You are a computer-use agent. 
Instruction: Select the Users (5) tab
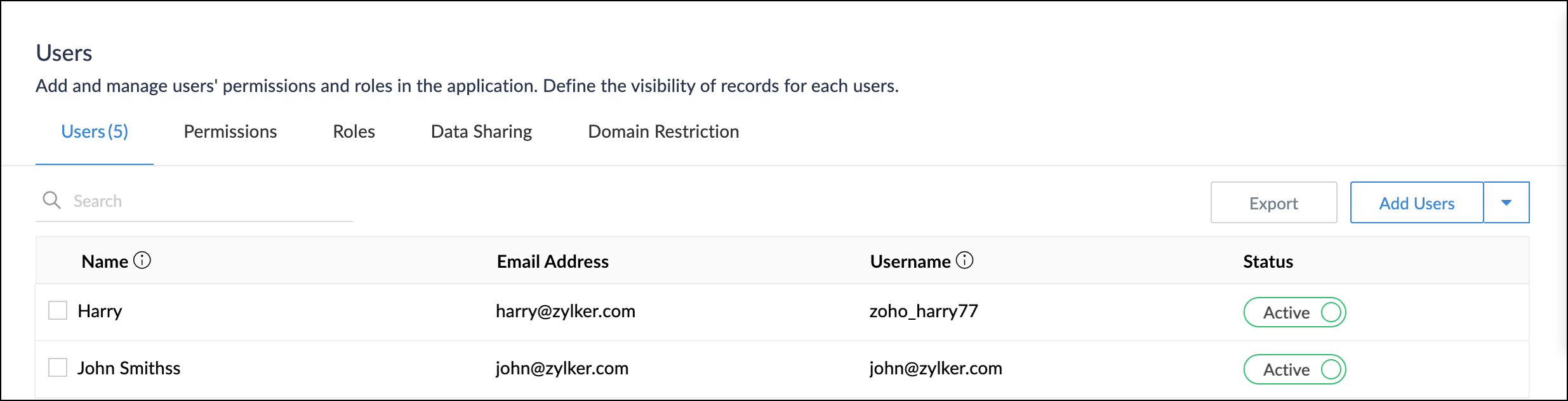[95, 131]
